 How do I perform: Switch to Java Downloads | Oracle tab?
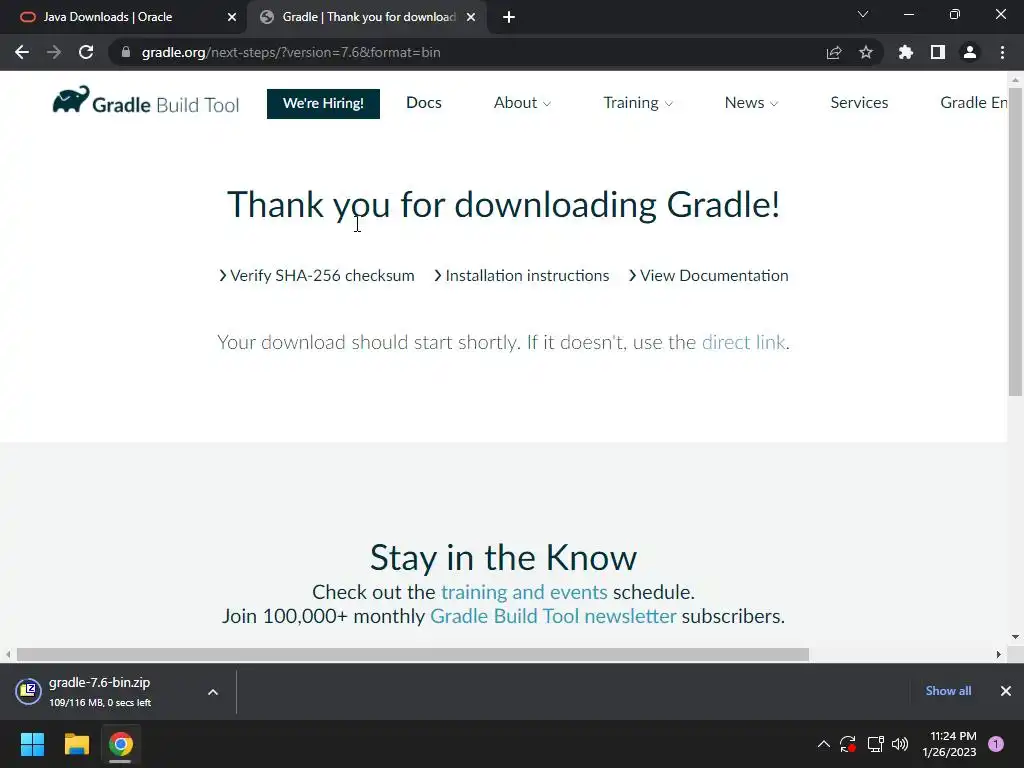click(x=124, y=18)
